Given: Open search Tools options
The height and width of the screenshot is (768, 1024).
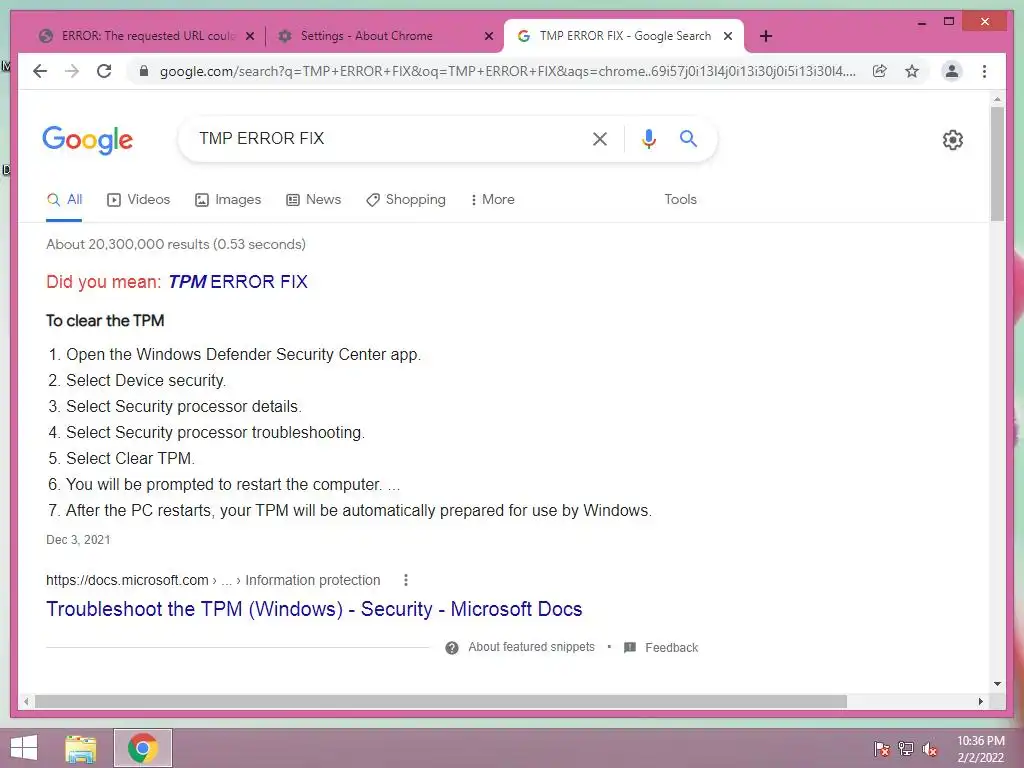Looking at the screenshot, I should pos(680,199).
